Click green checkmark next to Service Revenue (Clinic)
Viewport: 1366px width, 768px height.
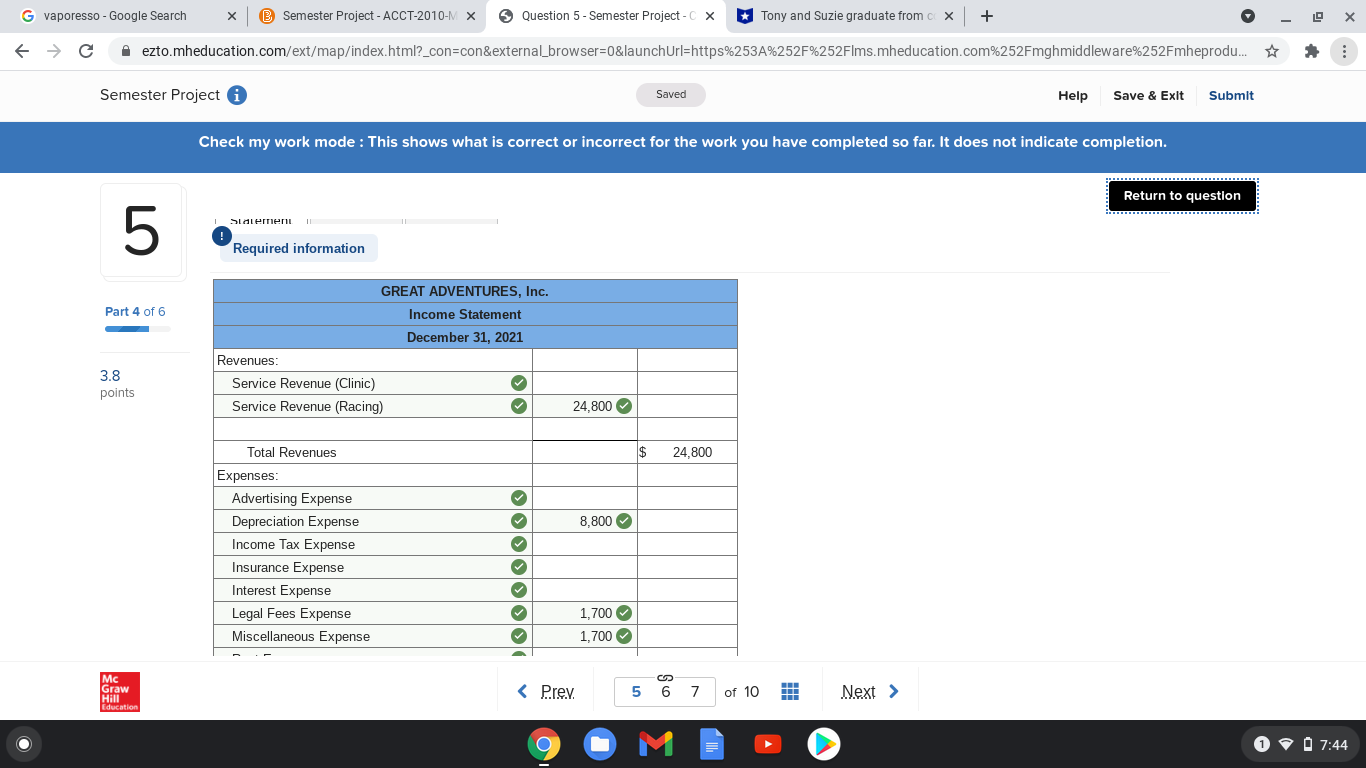518,383
